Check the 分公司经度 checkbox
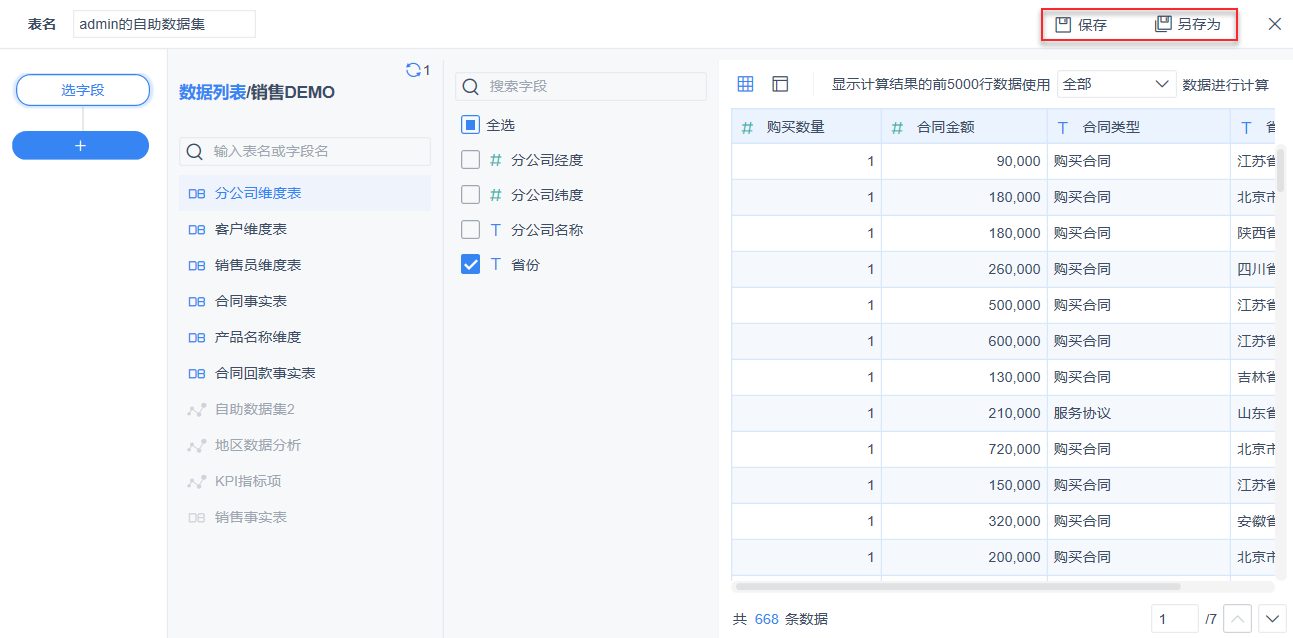The width and height of the screenshot is (1293, 638). tap(471, 160)
